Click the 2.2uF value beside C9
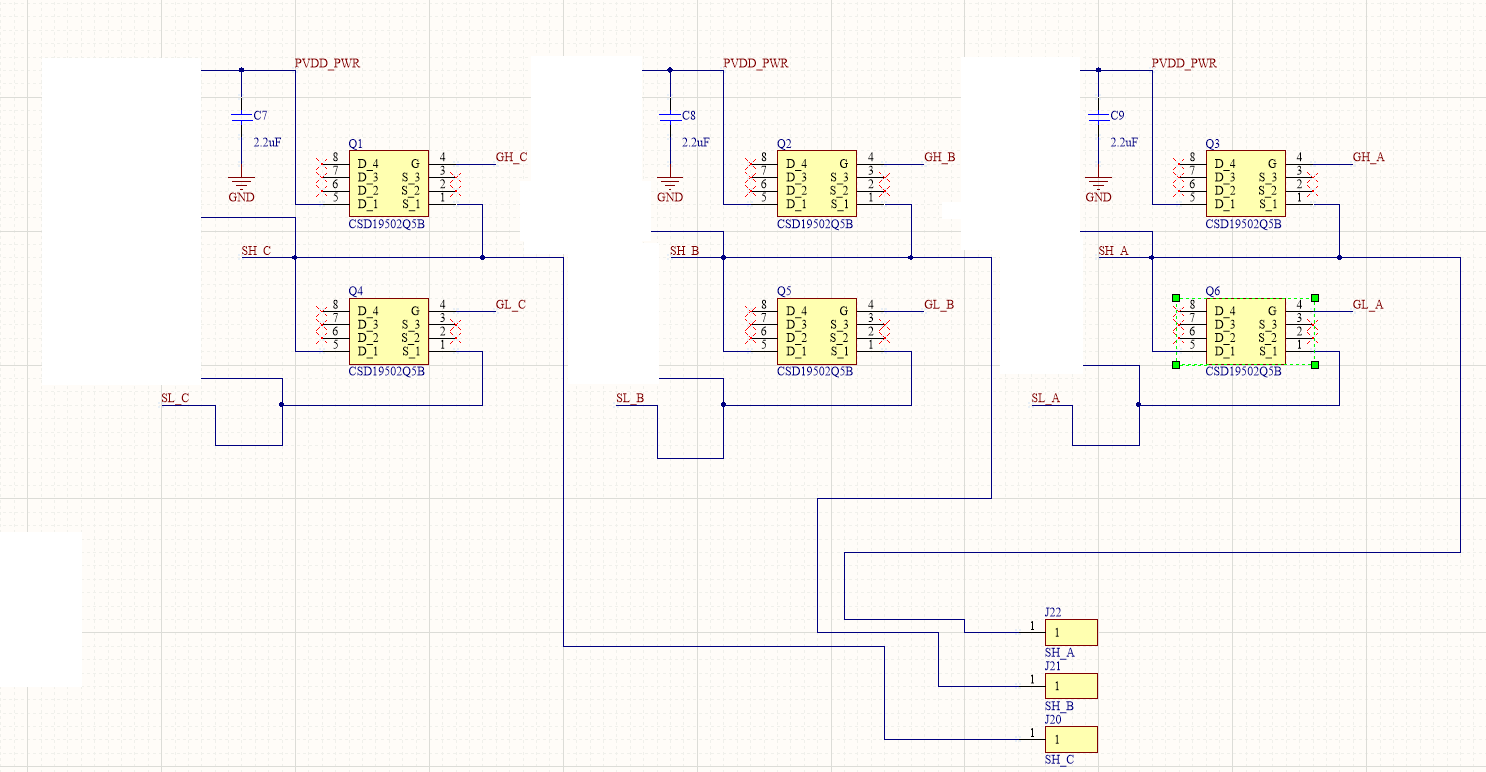The image size is (1486, 772). 1124,143
